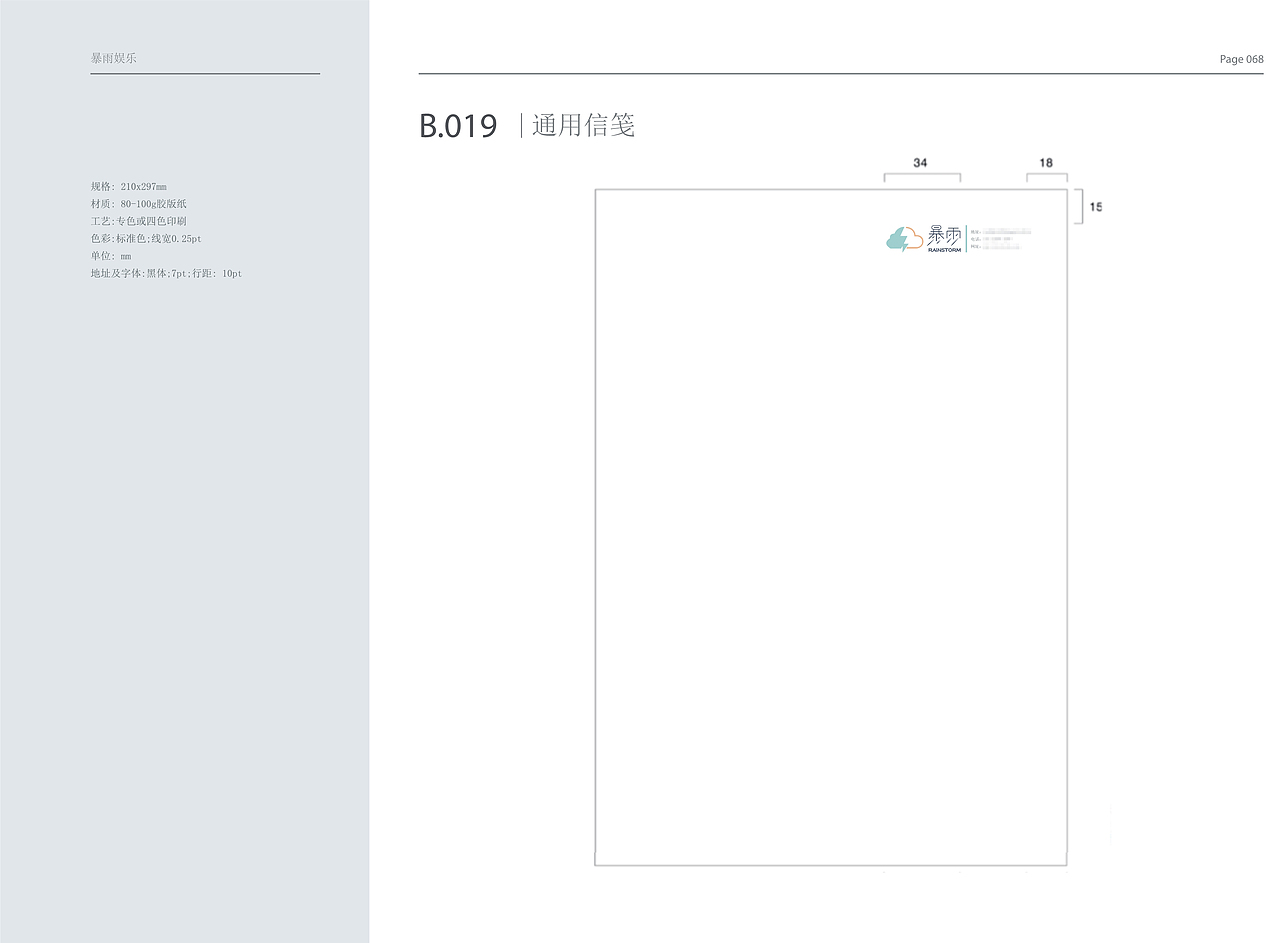This screenshot has width=1280, height=943.
Task: Click the 地址及字体:黑体;7pt;行距: 10pt line
Action: click(x=166, y=273)
